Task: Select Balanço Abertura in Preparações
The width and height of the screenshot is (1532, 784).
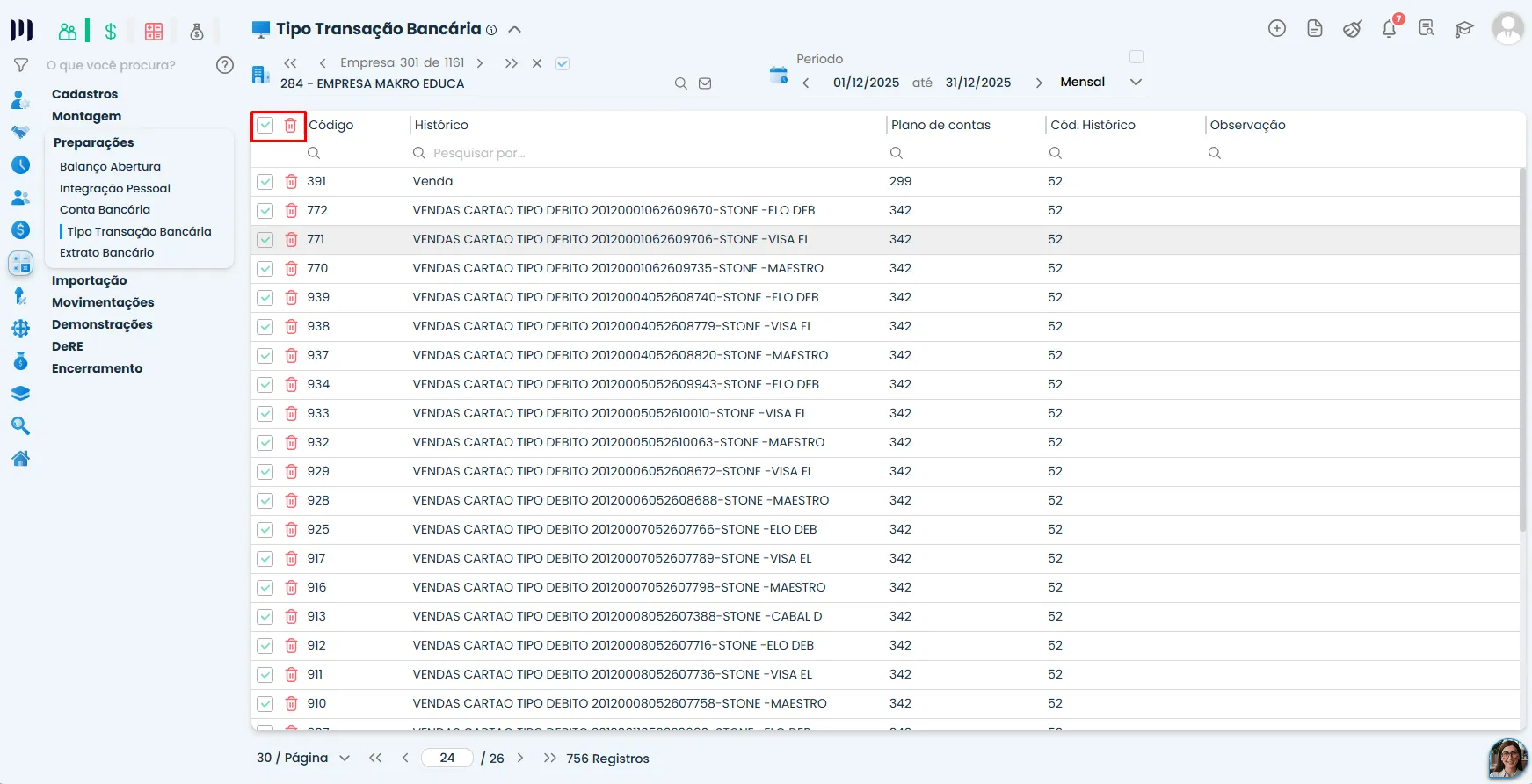Action: coord(110,166)
